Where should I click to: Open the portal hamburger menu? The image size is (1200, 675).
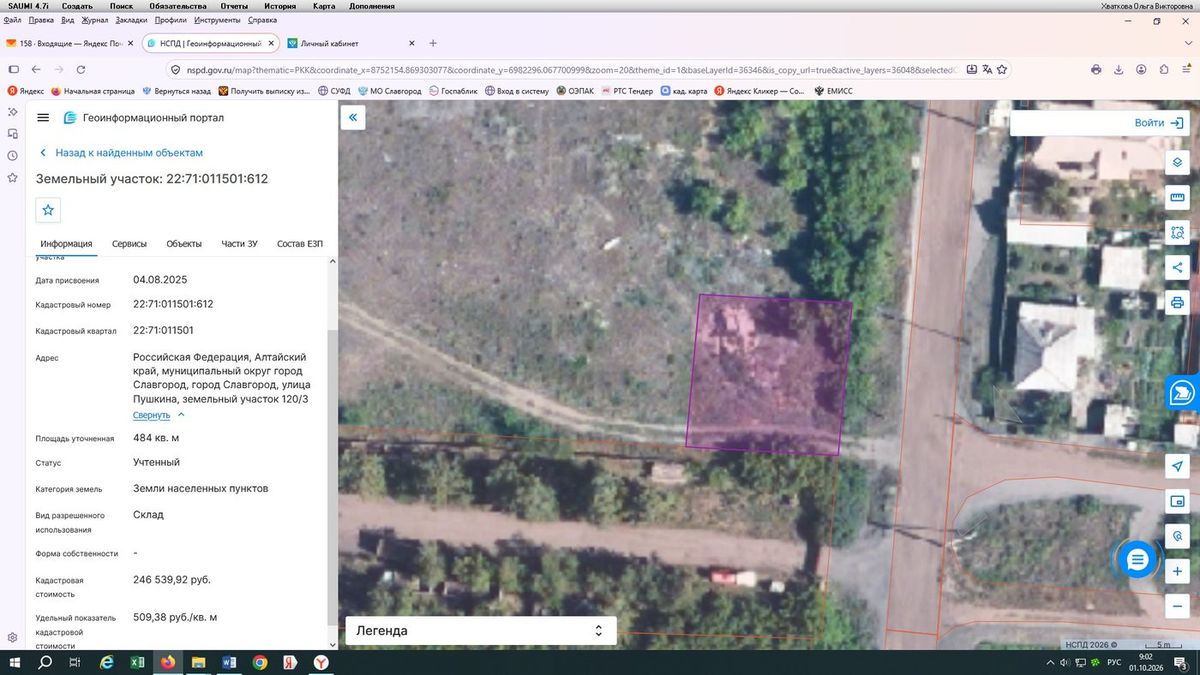(43, 118)
